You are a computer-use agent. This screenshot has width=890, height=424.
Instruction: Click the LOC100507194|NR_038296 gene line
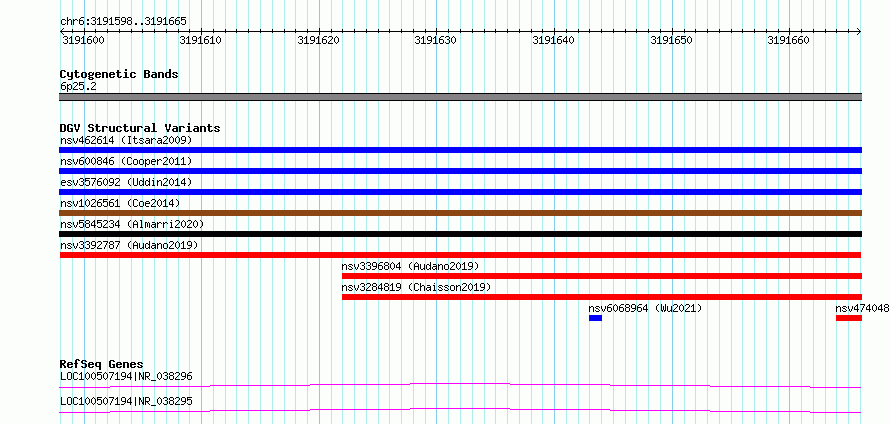pyautogui.click(x=460, y=385)
